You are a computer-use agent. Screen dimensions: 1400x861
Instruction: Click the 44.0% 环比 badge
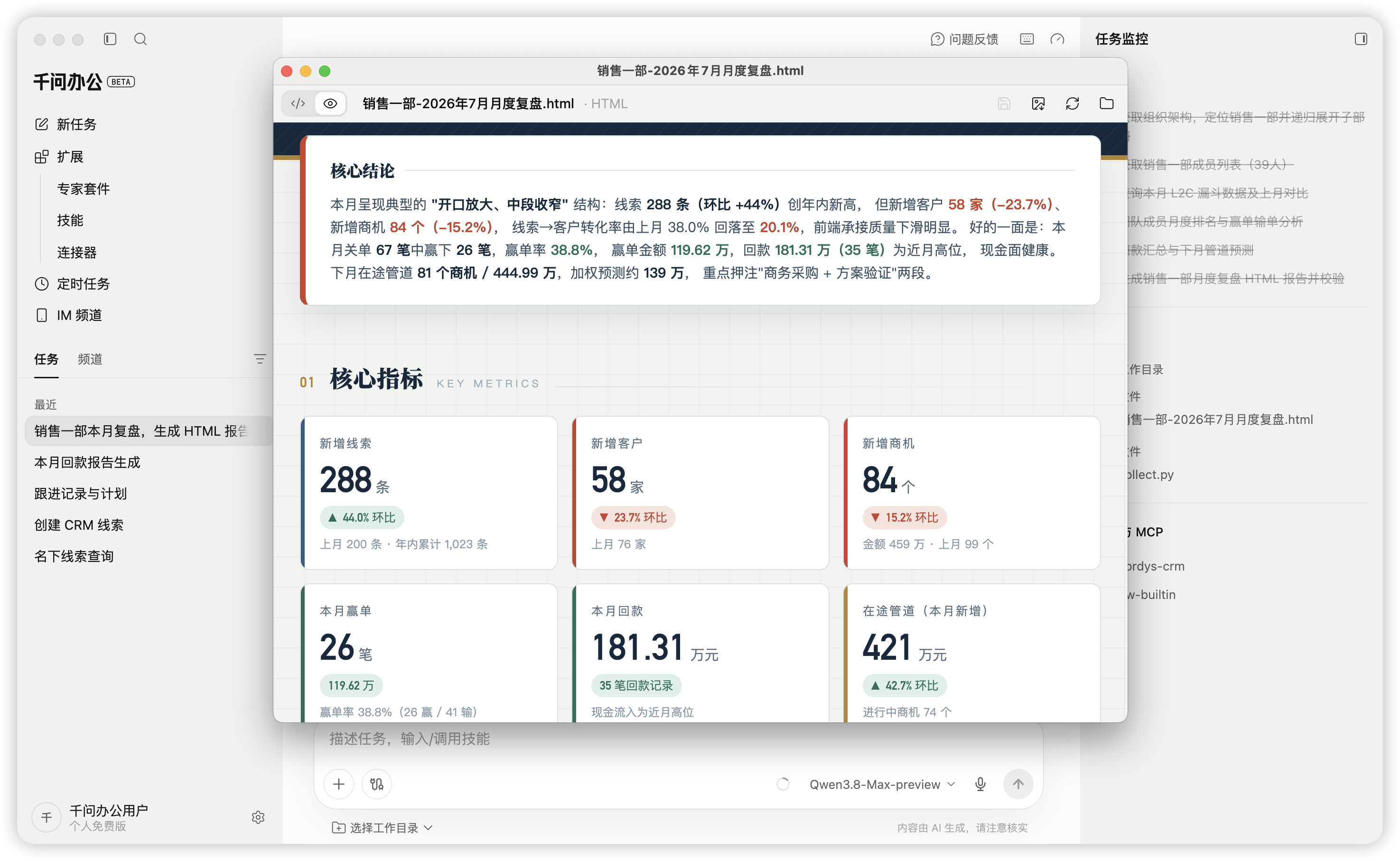click(362, 517)
